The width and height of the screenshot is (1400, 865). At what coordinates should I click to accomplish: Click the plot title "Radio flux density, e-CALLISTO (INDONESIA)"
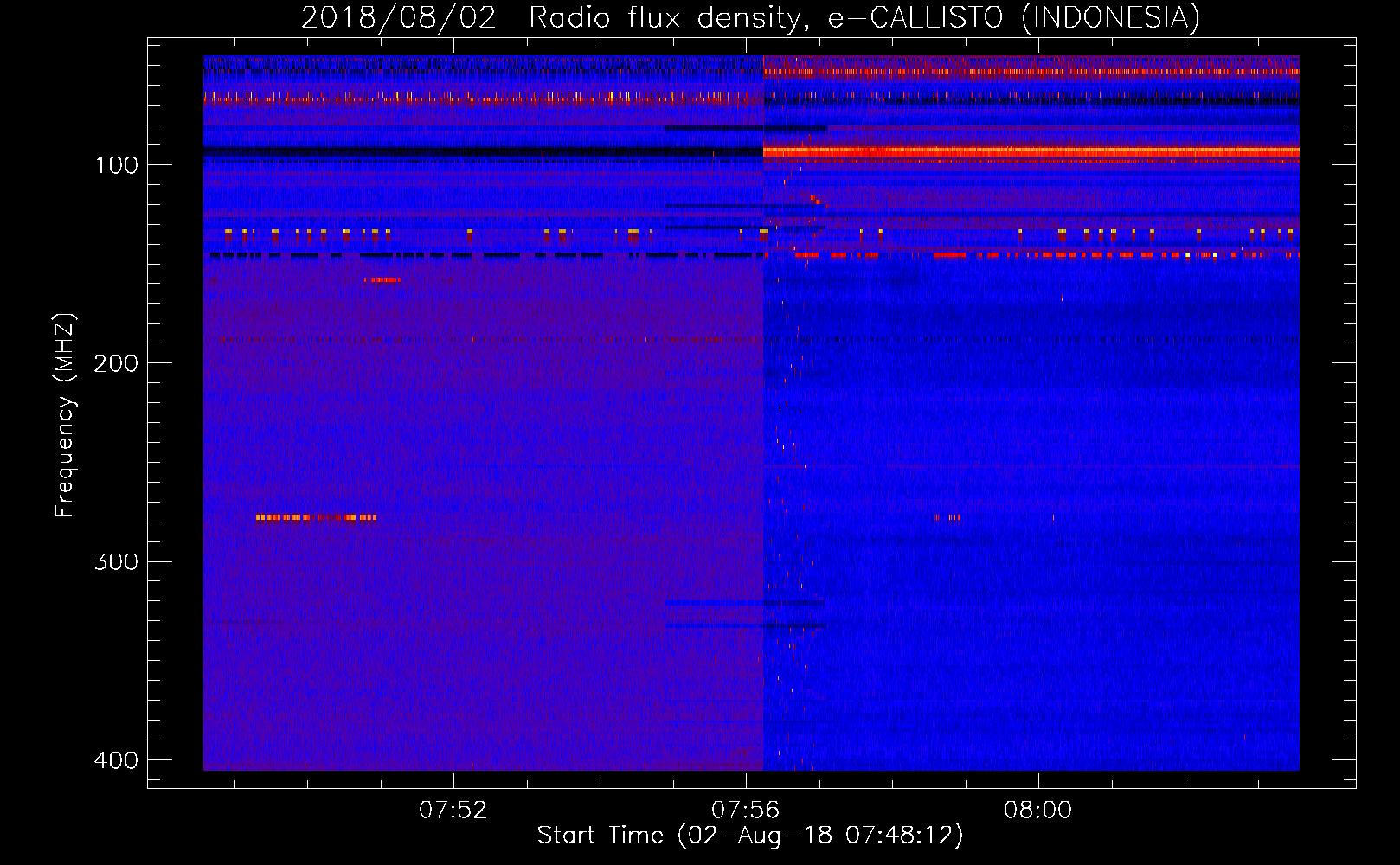click(x=864, y=17)
